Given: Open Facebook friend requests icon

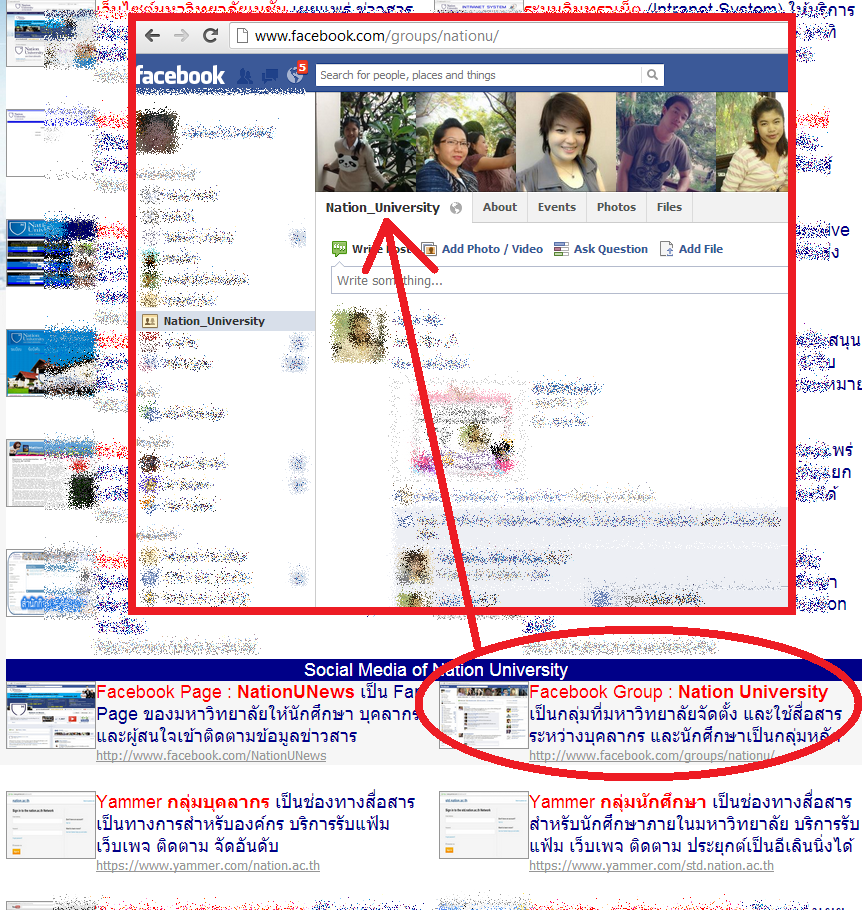Looking at the screenshot, I should point(245,76).
